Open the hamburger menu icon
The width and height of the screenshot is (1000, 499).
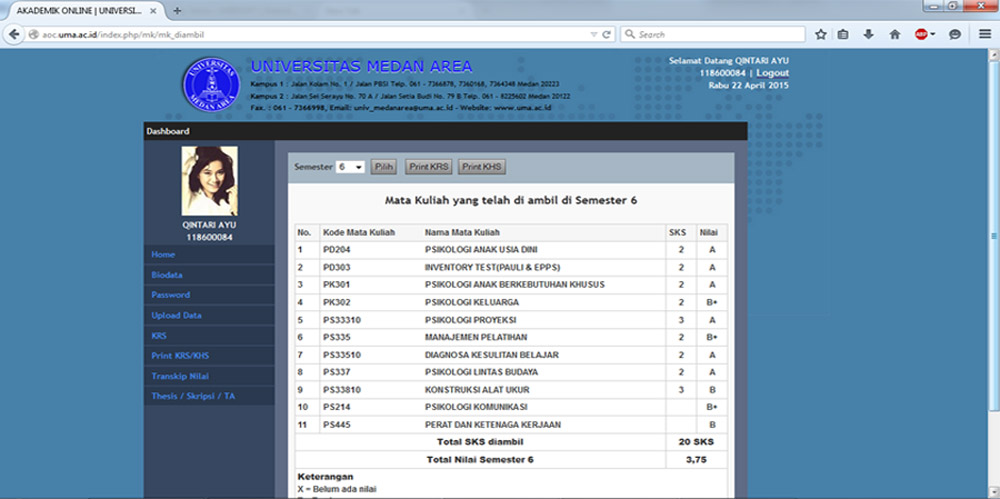coord(985,34)
